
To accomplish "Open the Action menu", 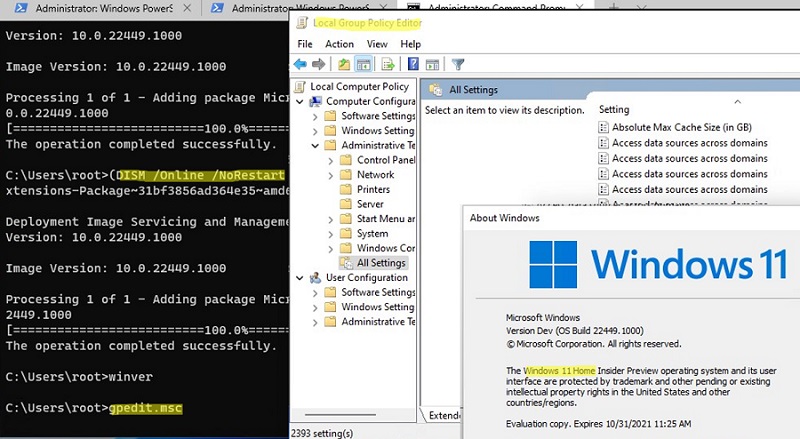I will point(339,44).
